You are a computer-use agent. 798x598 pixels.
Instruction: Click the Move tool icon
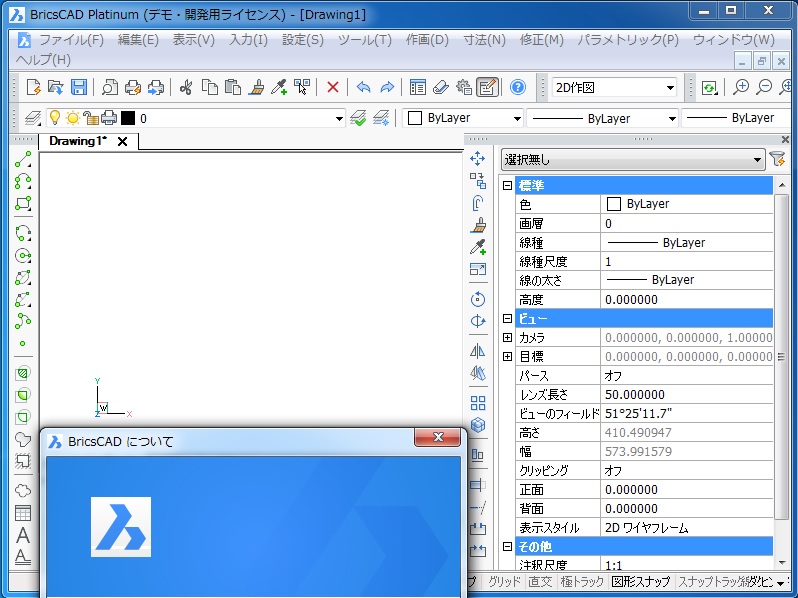tap(477, 159)
